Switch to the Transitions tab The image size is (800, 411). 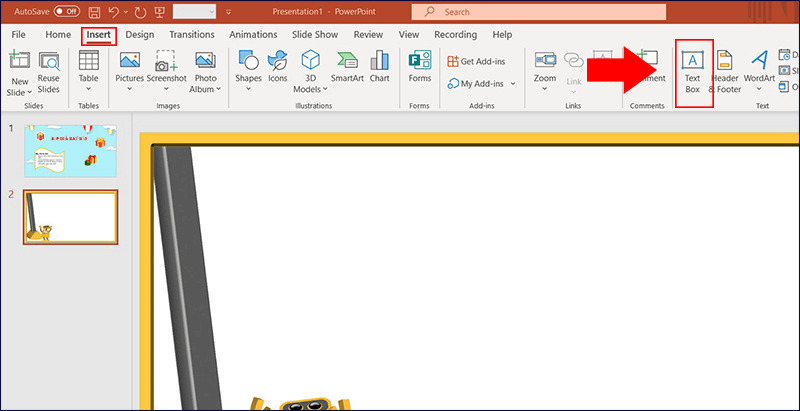(192, 35)
